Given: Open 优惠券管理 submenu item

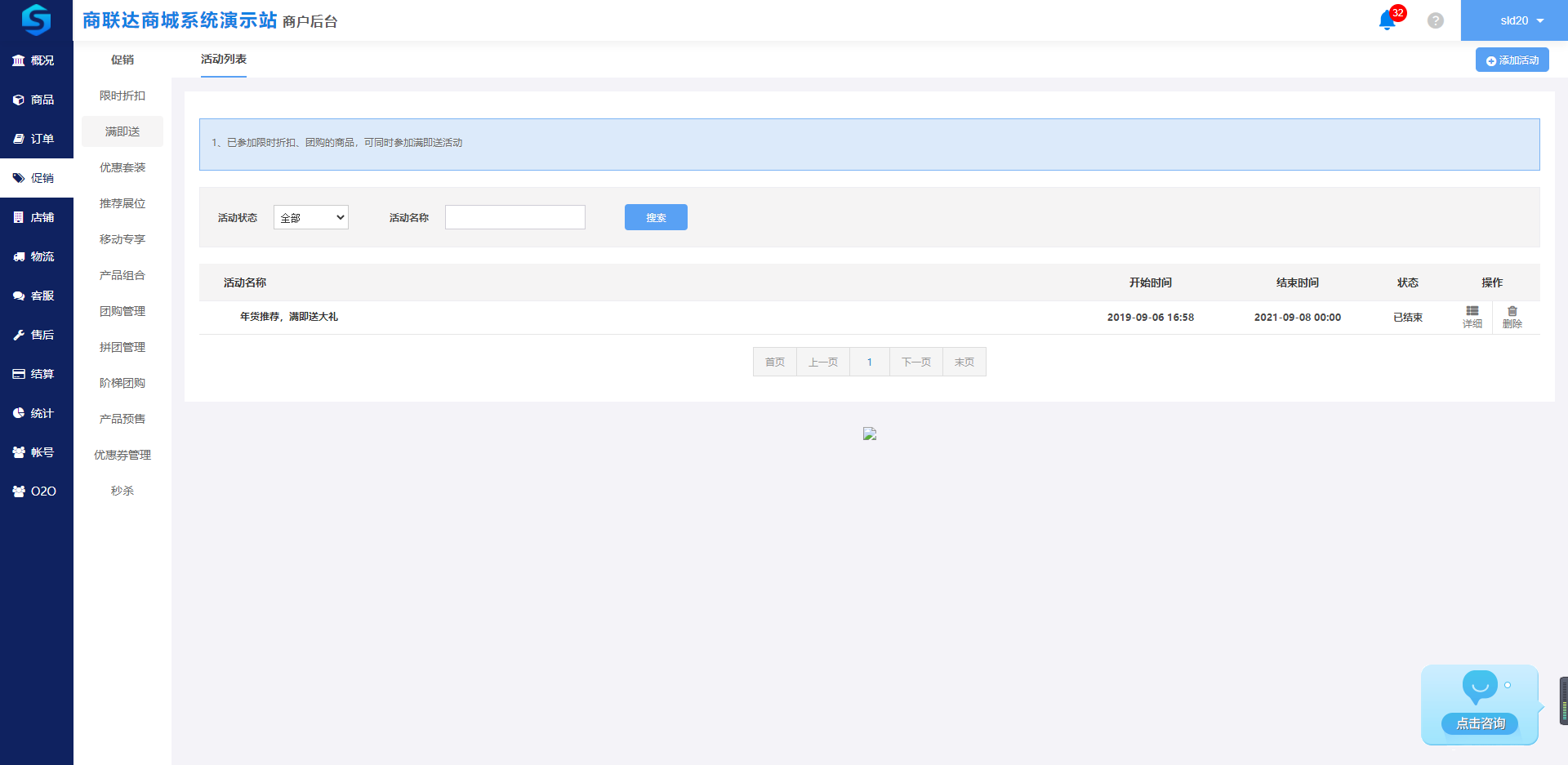Looking at the screenshot, I should [x=122, y=455].
